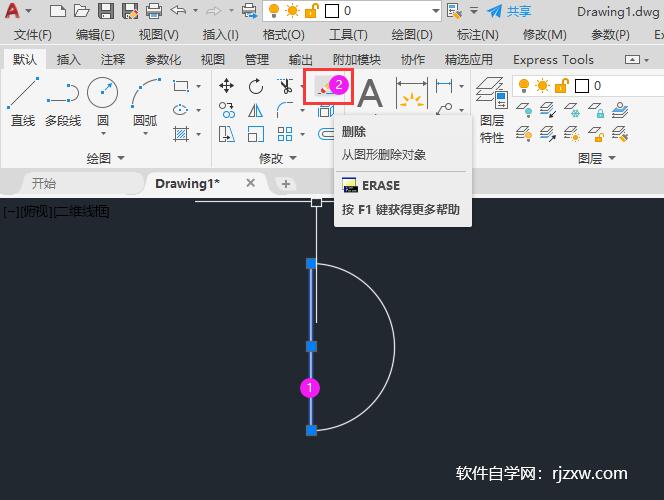The image size is (664, 500).
Task: Activate the Mirror tool
Action: (x=256, y=110)
